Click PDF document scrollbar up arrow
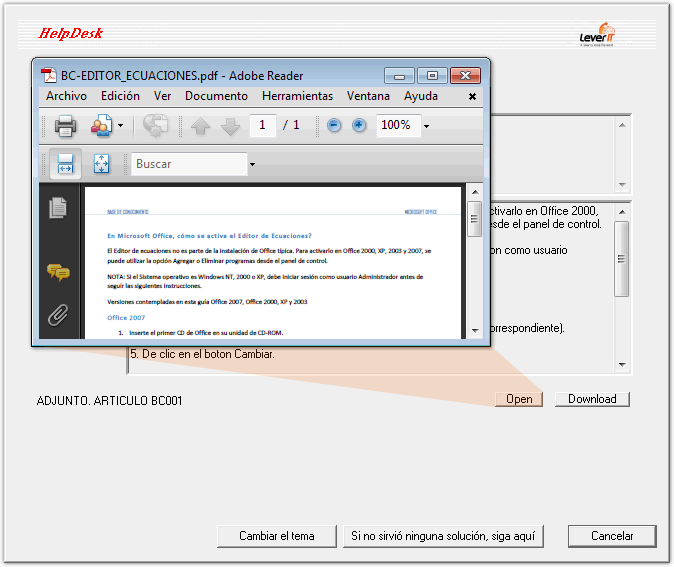 point(475,192)
